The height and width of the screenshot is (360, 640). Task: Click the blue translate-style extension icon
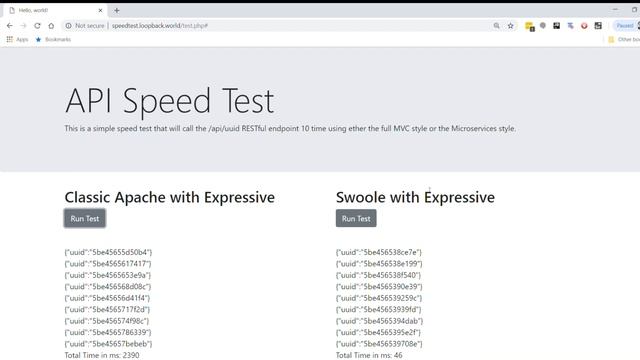tap(570, 26)
